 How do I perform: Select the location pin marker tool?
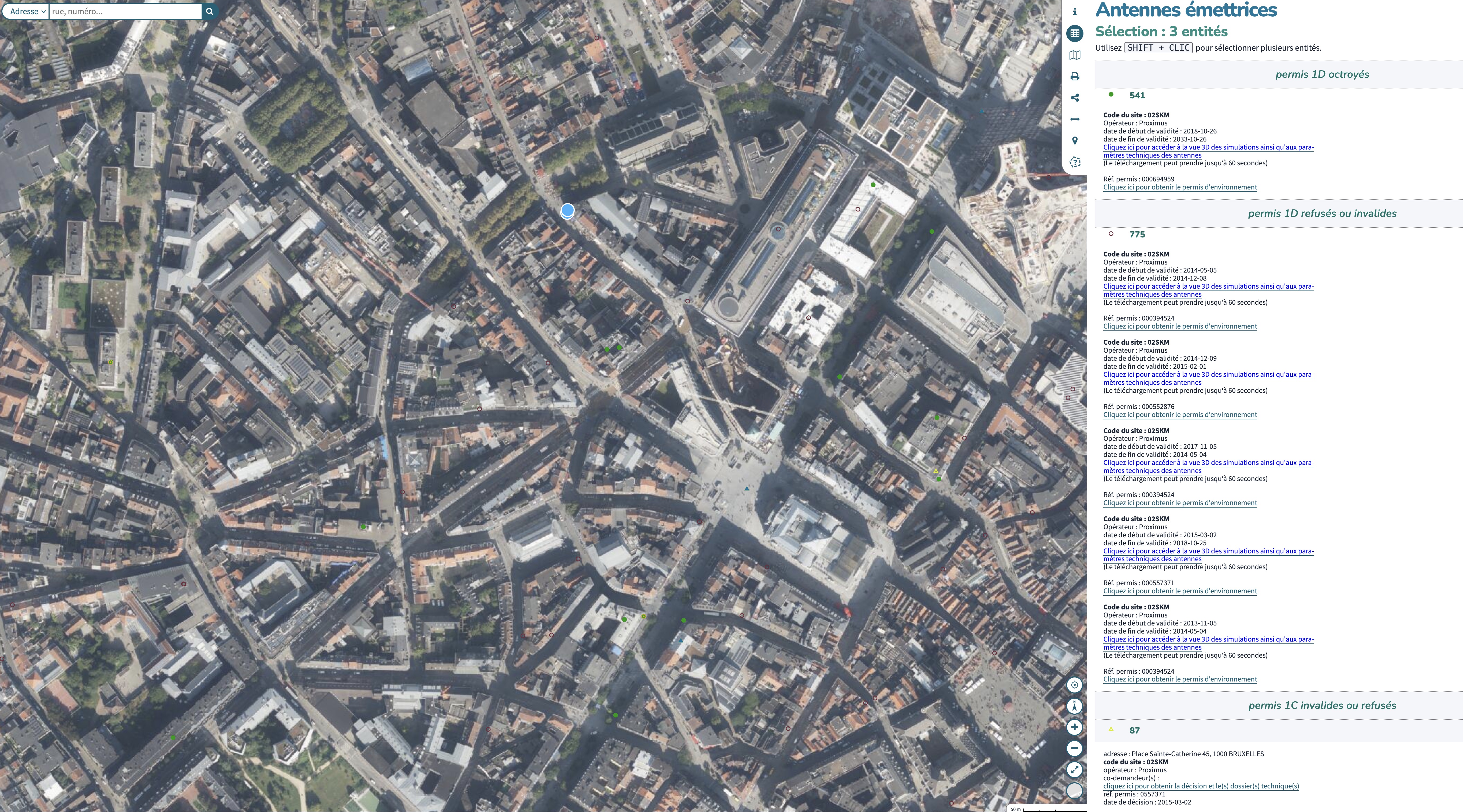(1075, 141)
